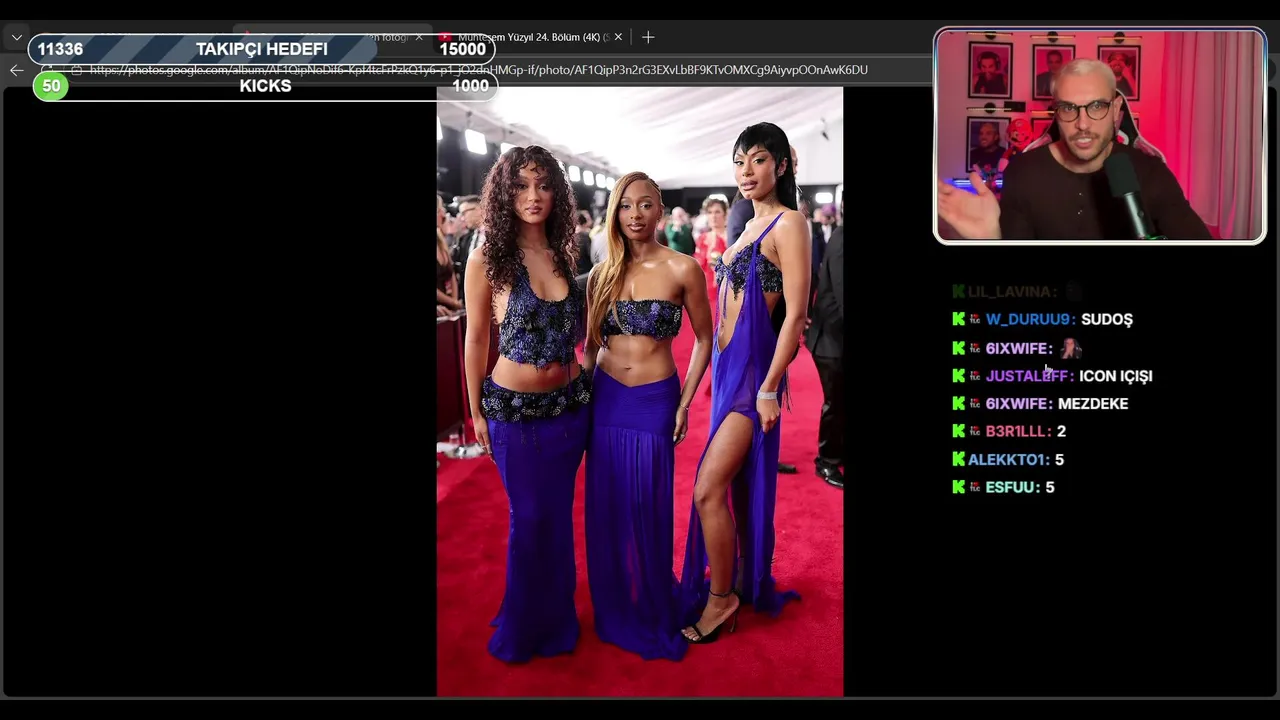
Task: Close the Muhteşem Yüzyıl 24. Bölüm tab
Action: tap(618, 37)
